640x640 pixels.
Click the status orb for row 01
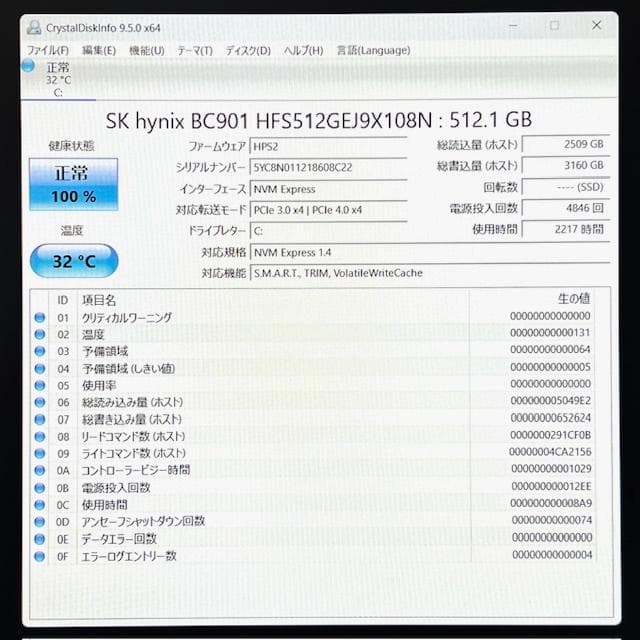pos(40,317)
